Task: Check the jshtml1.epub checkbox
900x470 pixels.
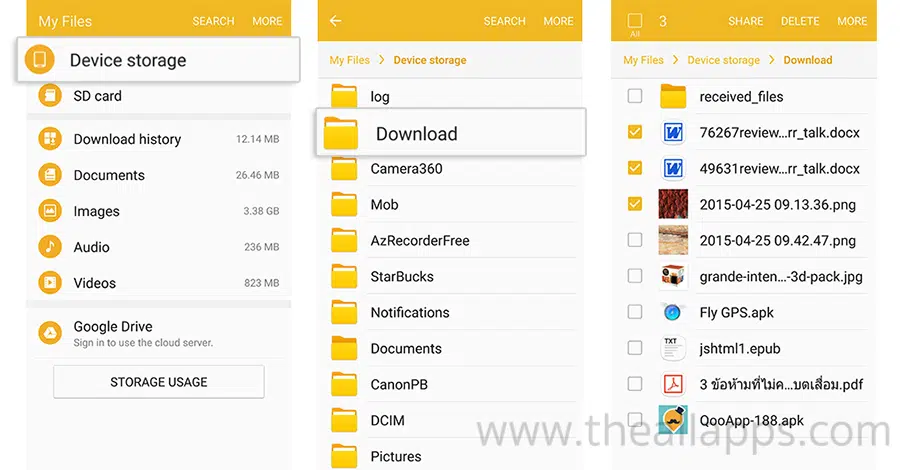Action: (634, 348)
